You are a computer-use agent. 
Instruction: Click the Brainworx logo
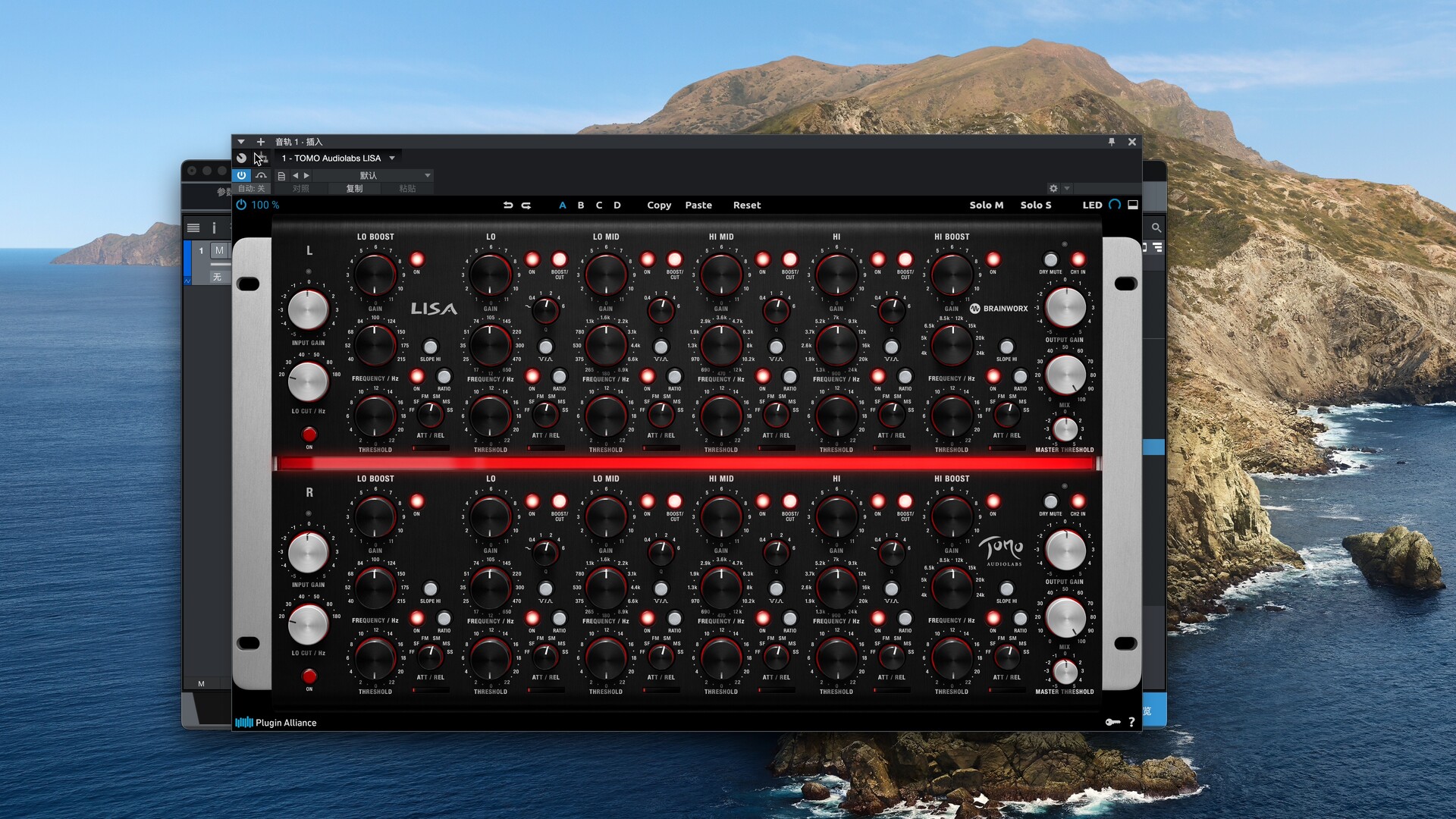[x=999, y=309]
